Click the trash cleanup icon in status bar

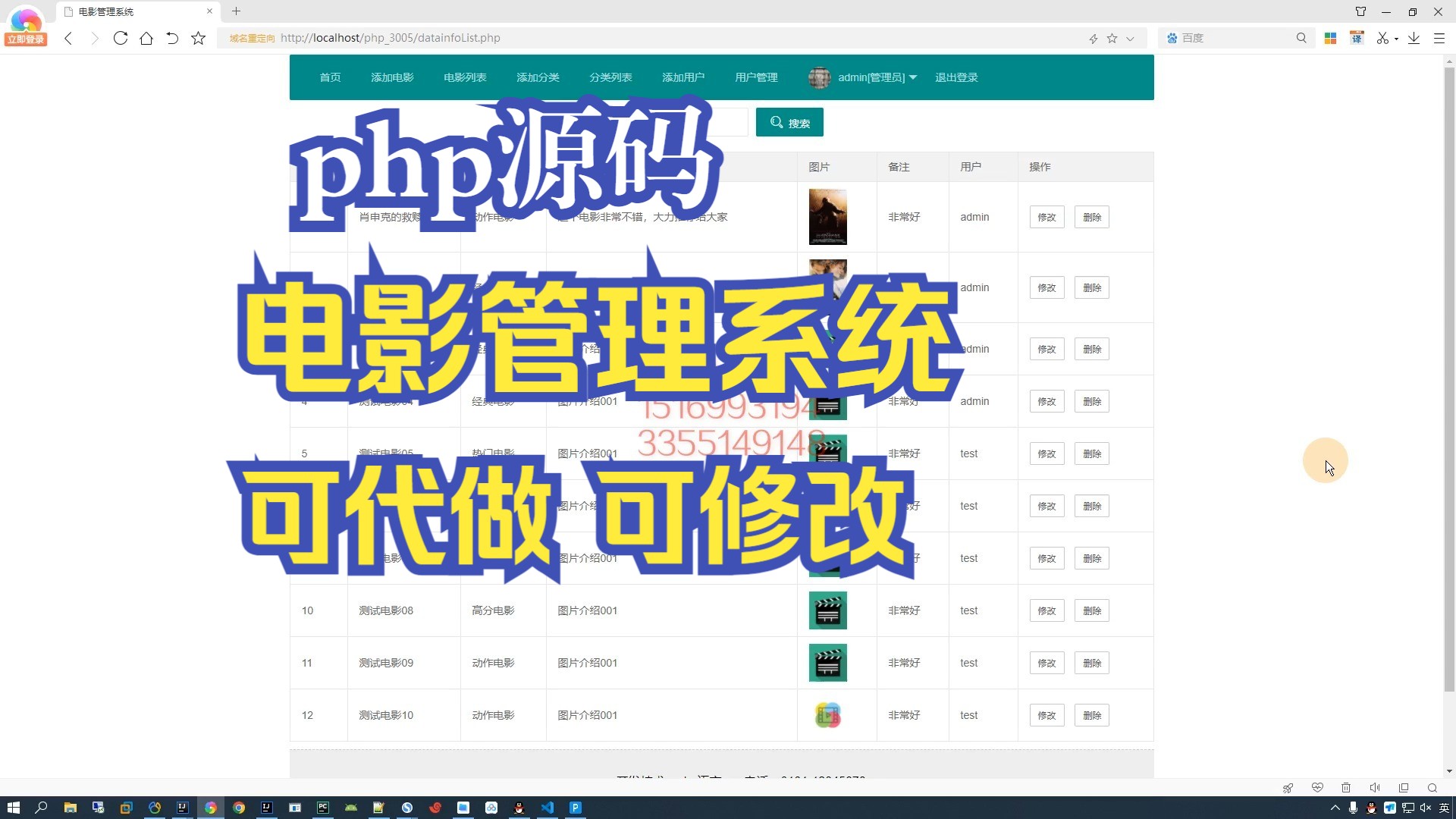point(1346,788)
